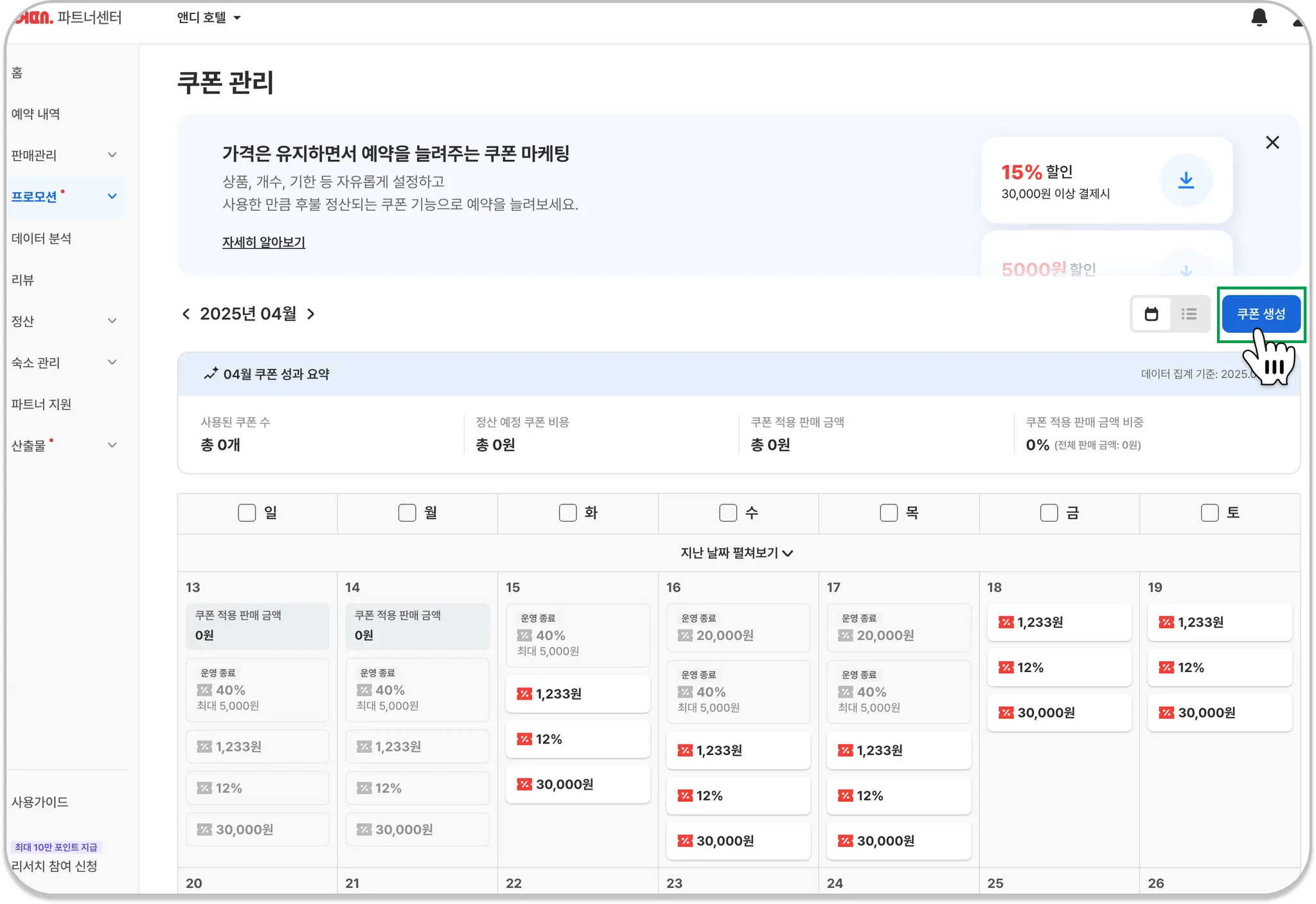1316x904 pixels.
Task: Download the 15% discount coupon
Action: coord(1186,181)
